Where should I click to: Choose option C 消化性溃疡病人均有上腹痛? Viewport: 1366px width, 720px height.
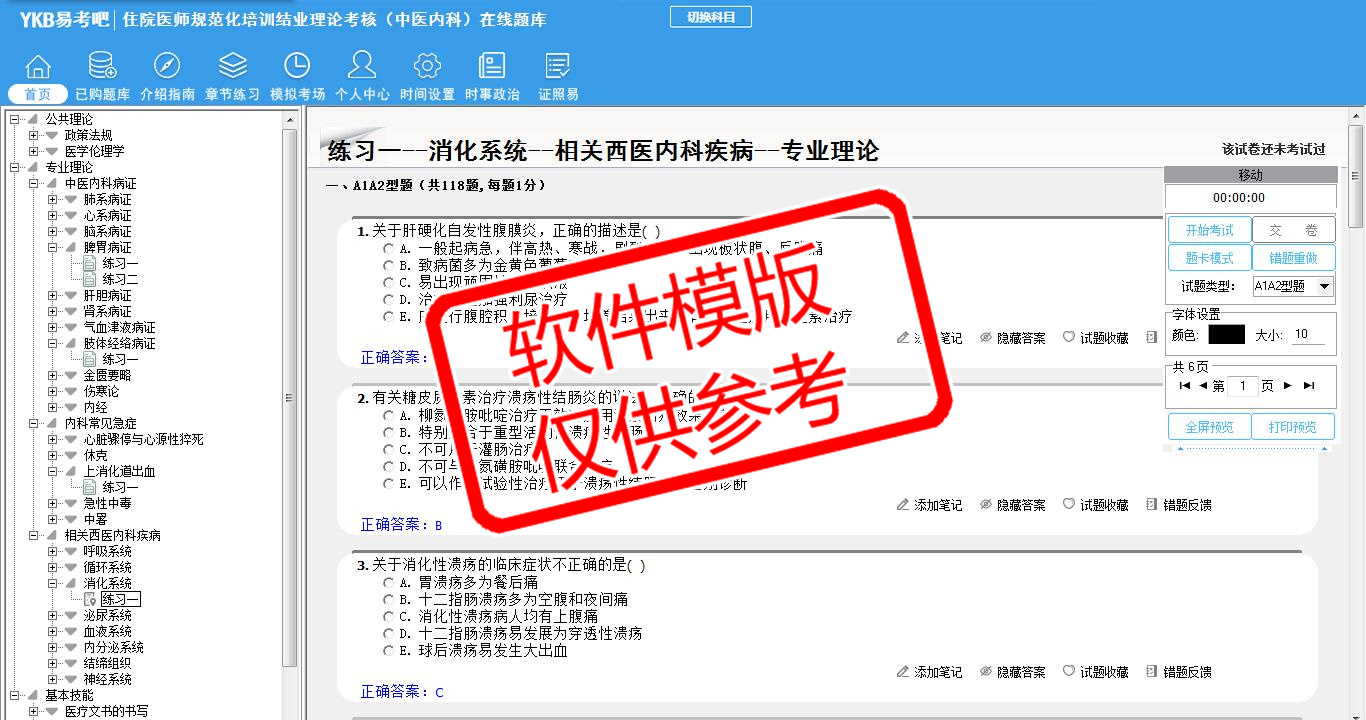388,616
